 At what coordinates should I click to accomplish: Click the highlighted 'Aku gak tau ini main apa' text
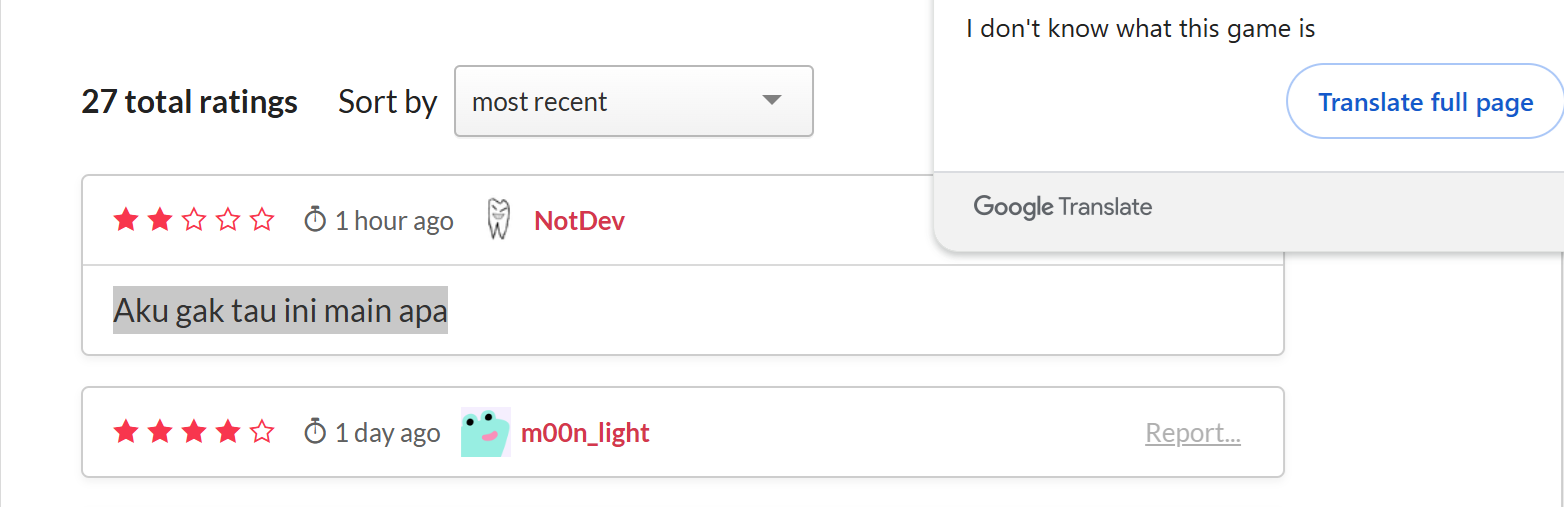point(280,312)
